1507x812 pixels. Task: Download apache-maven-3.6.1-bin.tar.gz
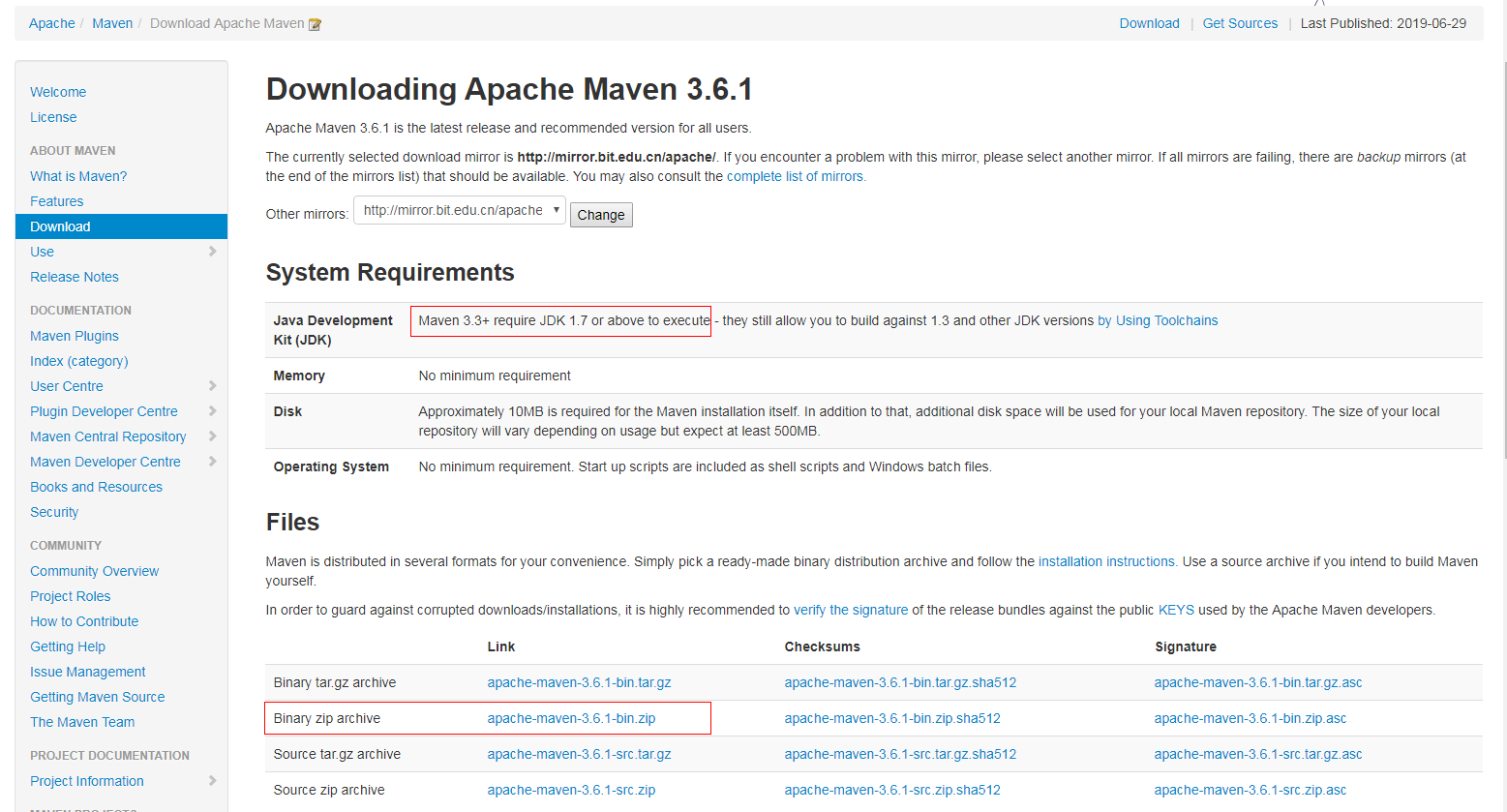point(579,682)
